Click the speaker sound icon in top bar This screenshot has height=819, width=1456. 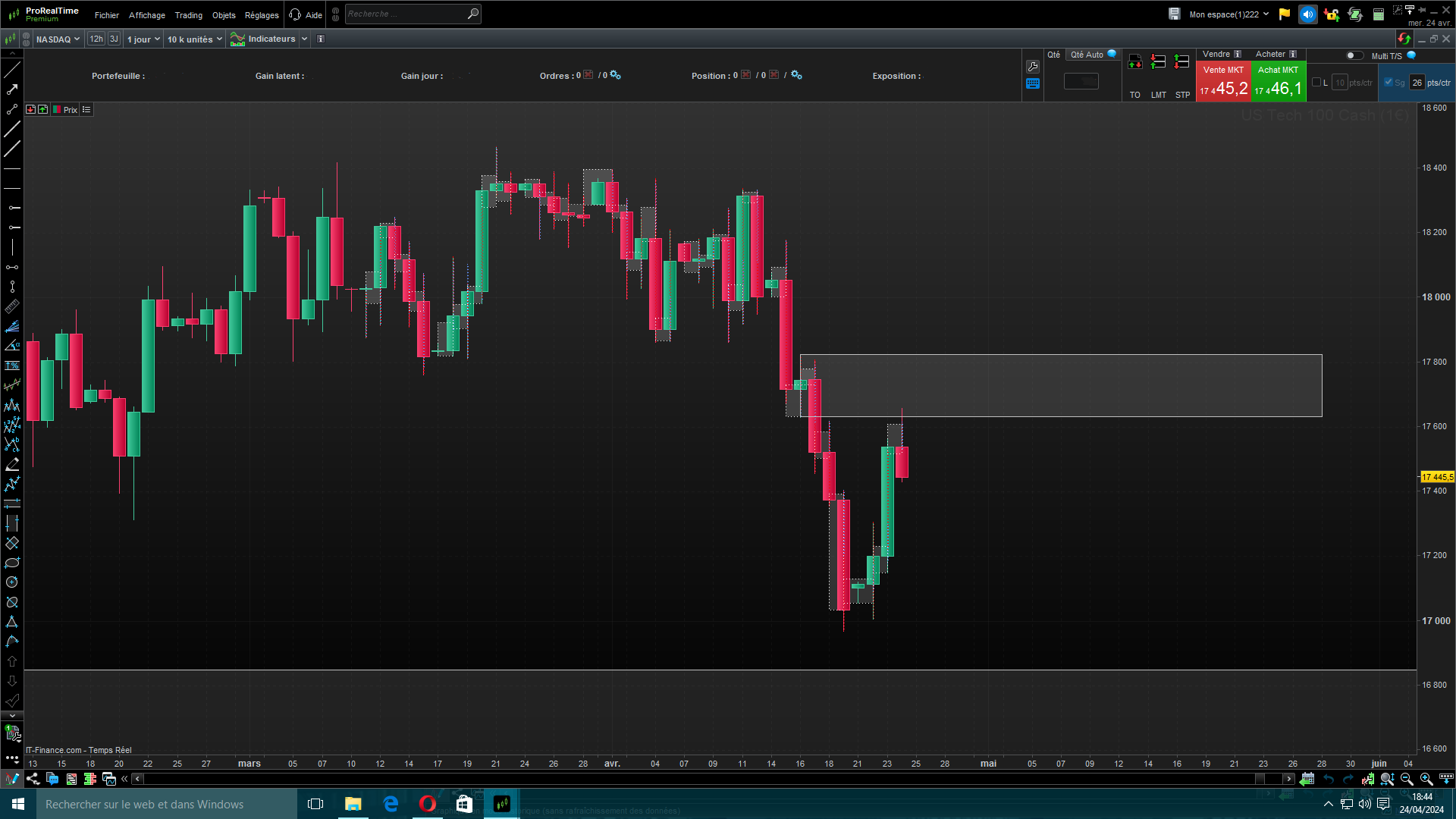[x=1307, y=14]
